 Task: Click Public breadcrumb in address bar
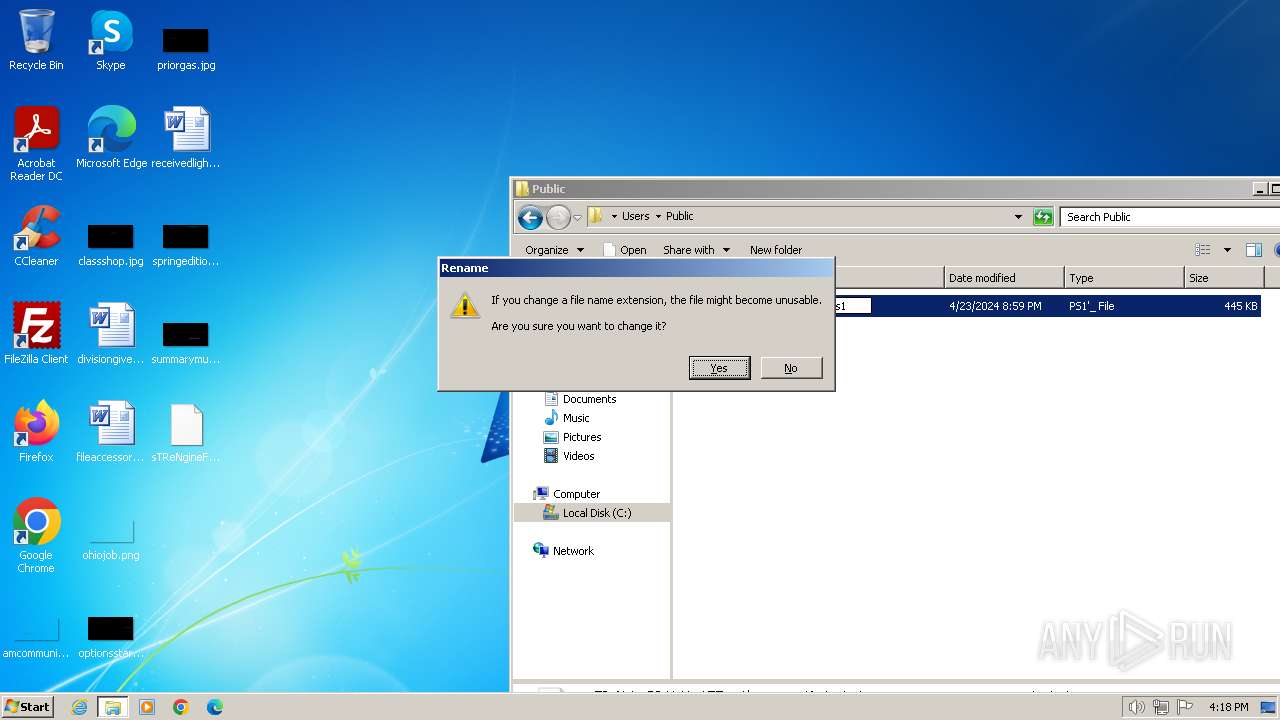click(679, 216)
